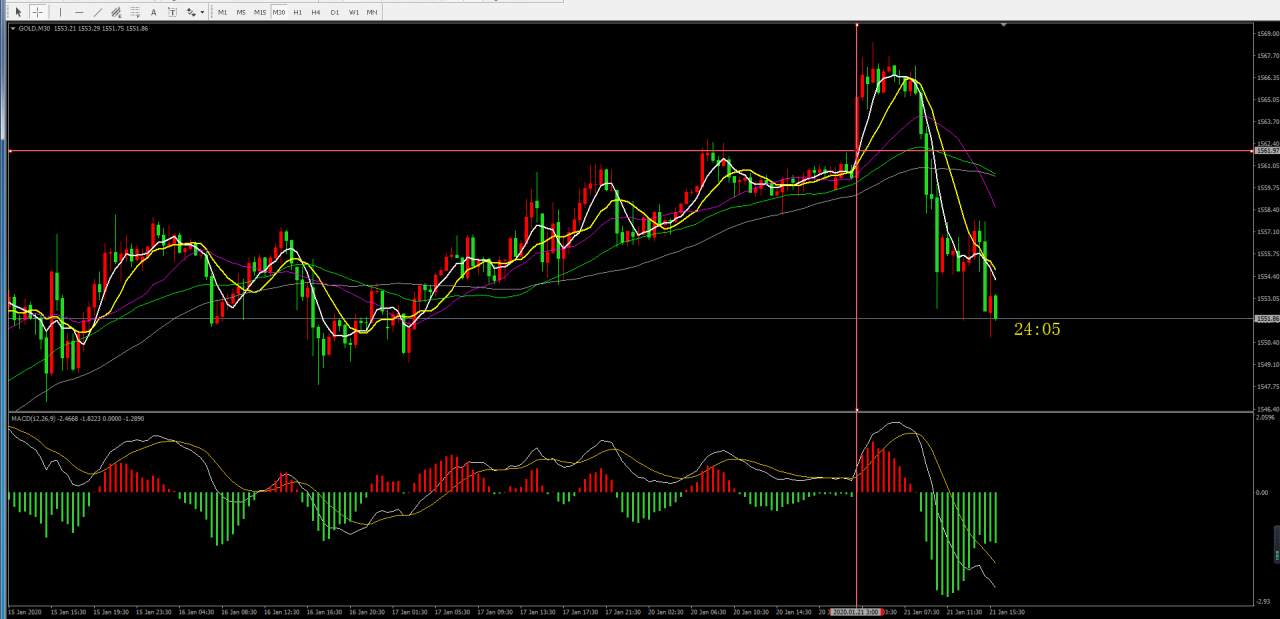Image resolution: width=1280 pixels, height=619 pixels.
Task: Click the 2020.01.21 3:00 date tag
Action: pos(857,611)
